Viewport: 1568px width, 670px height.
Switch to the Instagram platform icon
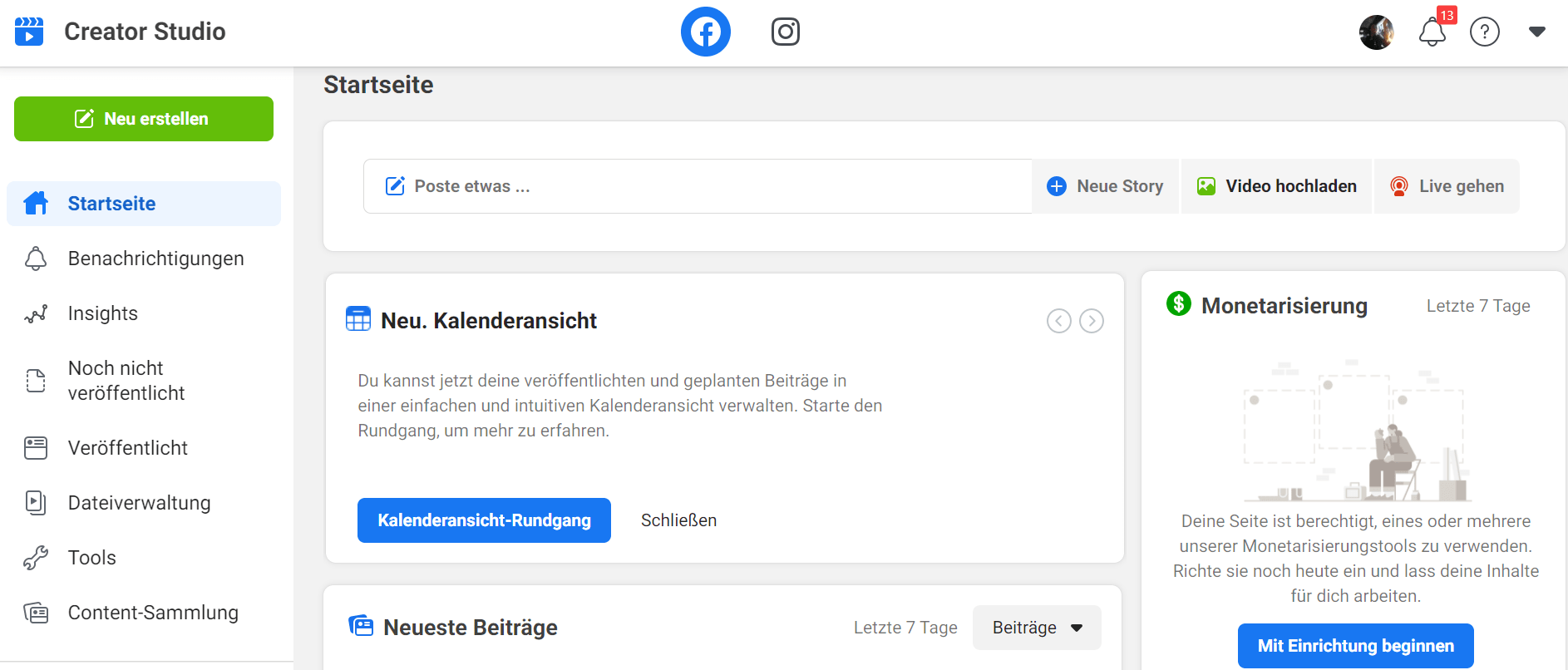(786, 32)
